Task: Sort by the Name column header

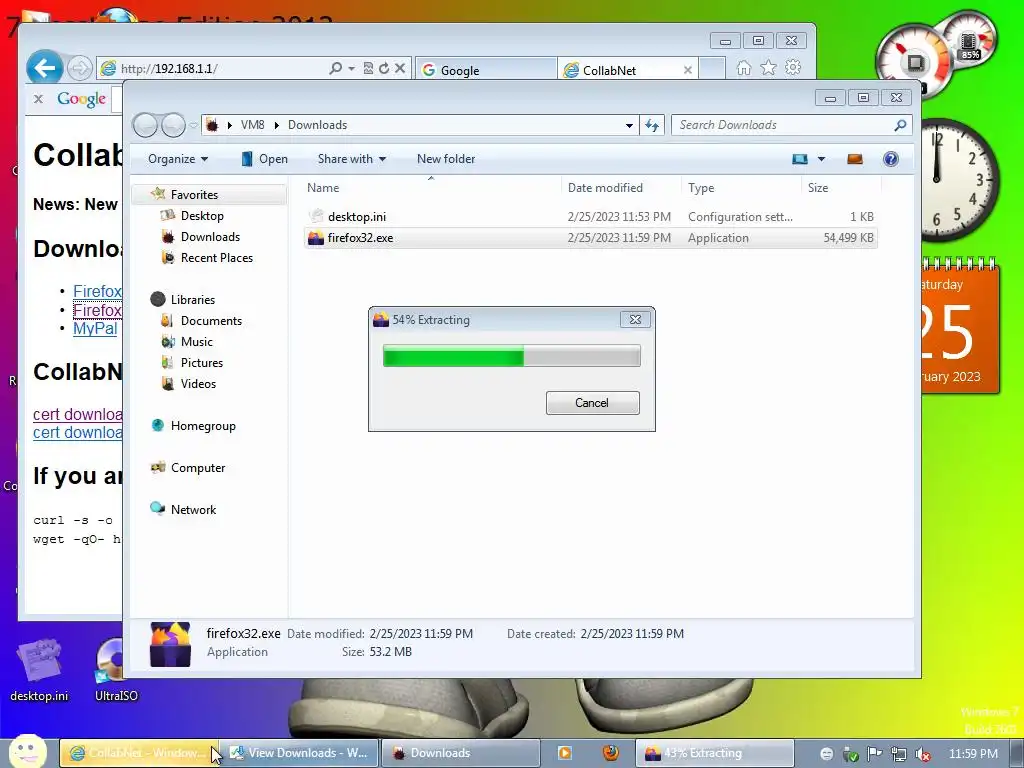Action: pos(431,187)
